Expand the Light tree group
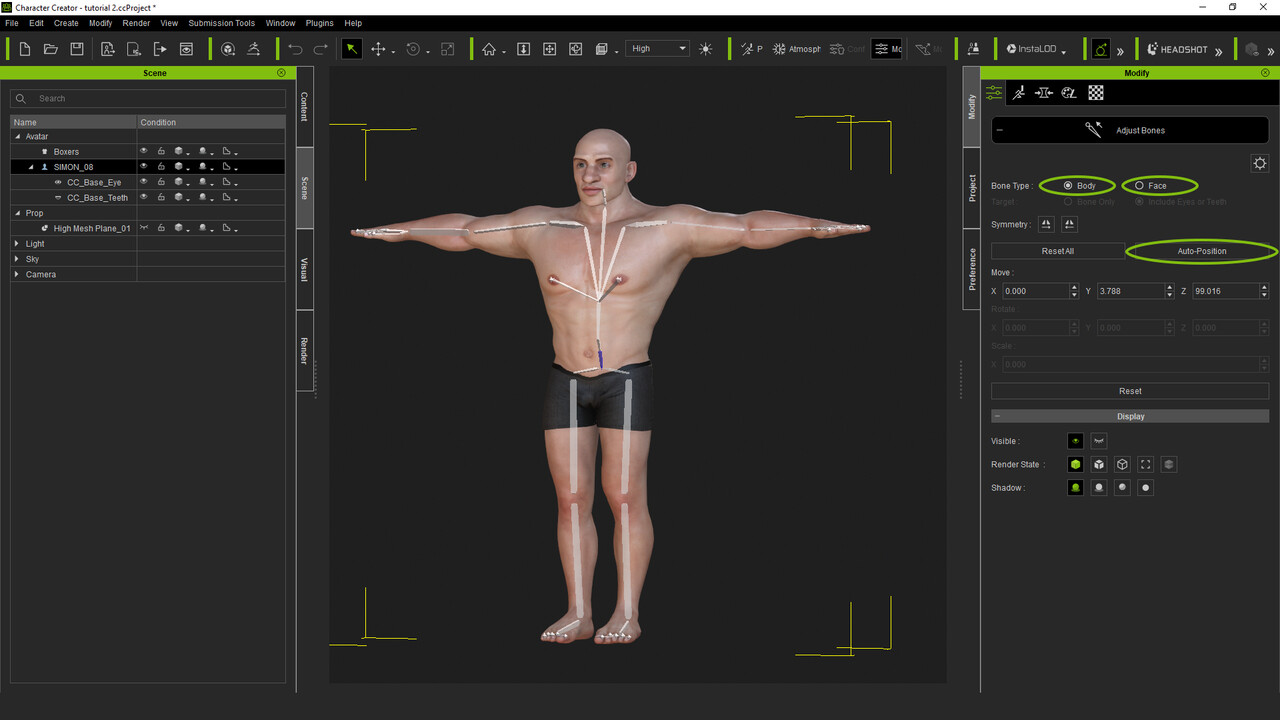The image size is (1280, 720). point(18,244)
